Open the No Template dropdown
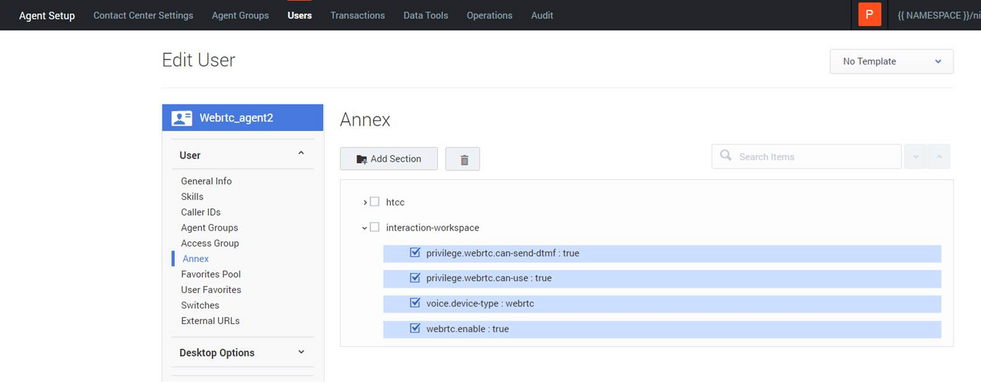The height and width of the screenshot is (383, 981). coord(892,61)
